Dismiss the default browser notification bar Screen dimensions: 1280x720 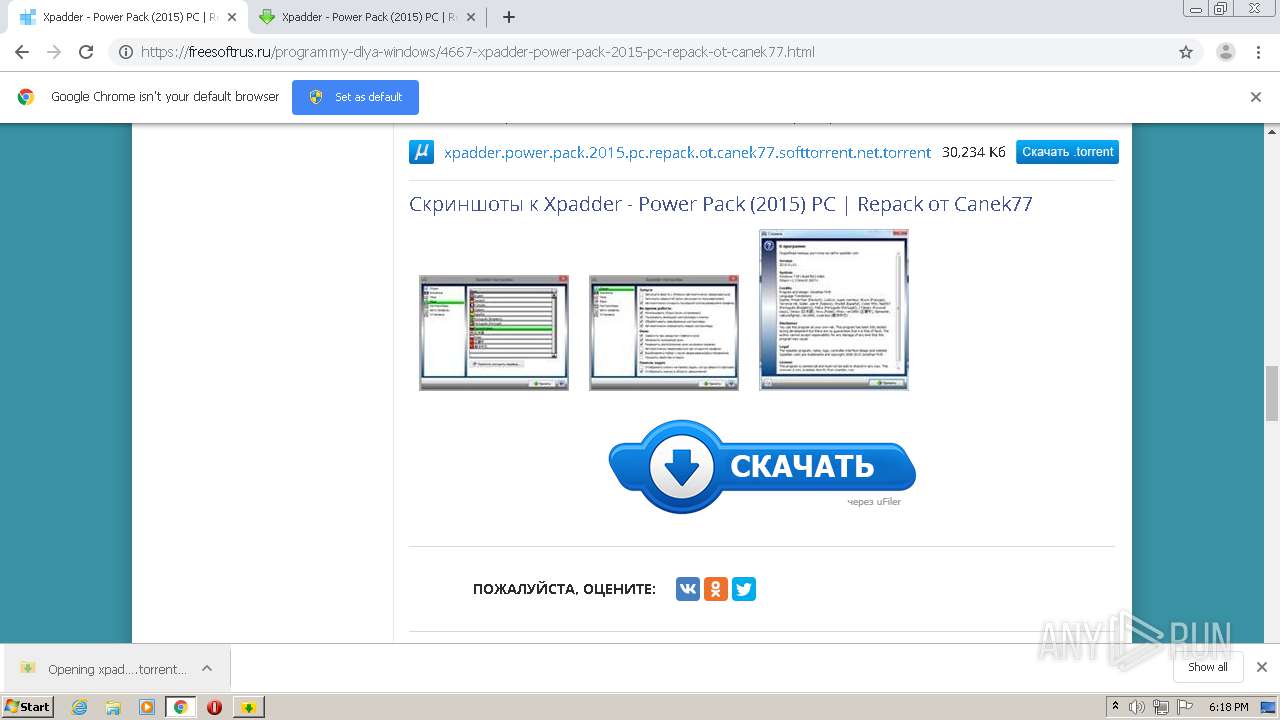pyautogui.click(x=1256, y=97)
